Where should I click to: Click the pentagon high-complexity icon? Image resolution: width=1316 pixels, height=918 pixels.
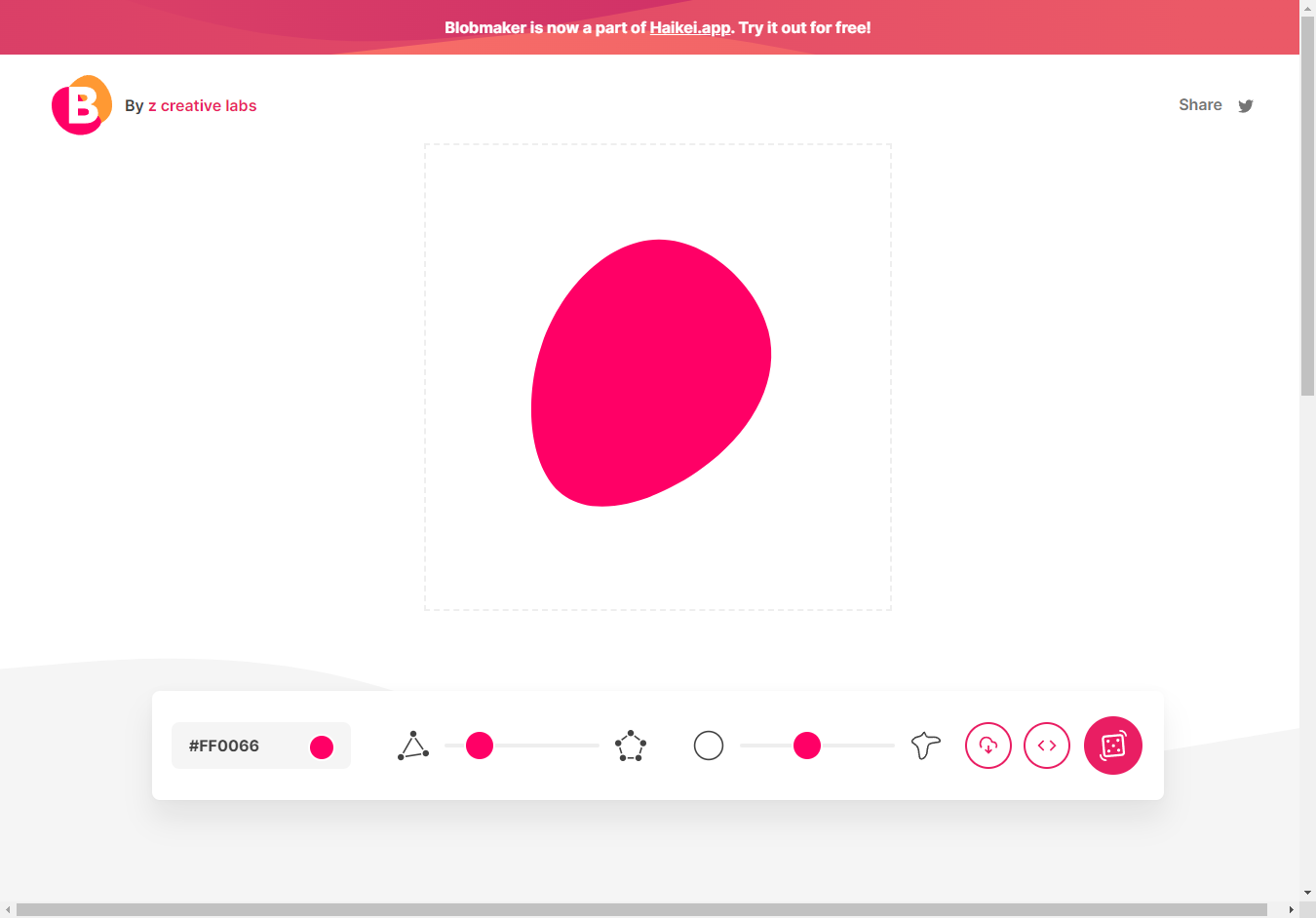631,746
